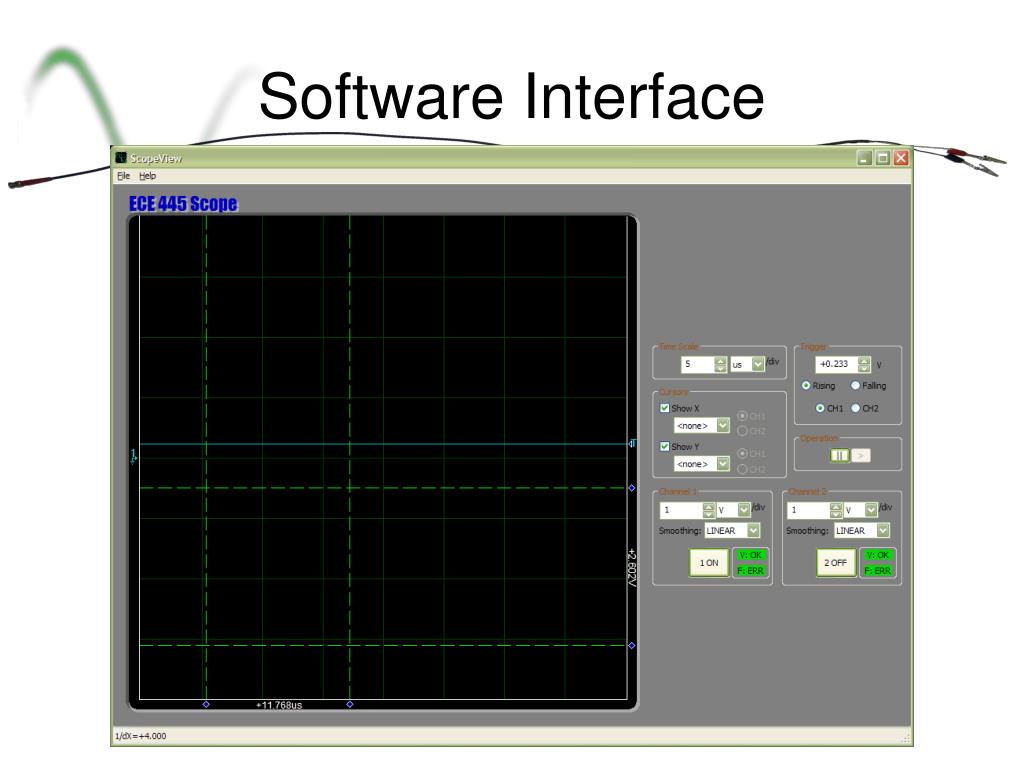Click Channel 2 V: OK status indicator
1024x768 pixels.
[x=878, y=554]
